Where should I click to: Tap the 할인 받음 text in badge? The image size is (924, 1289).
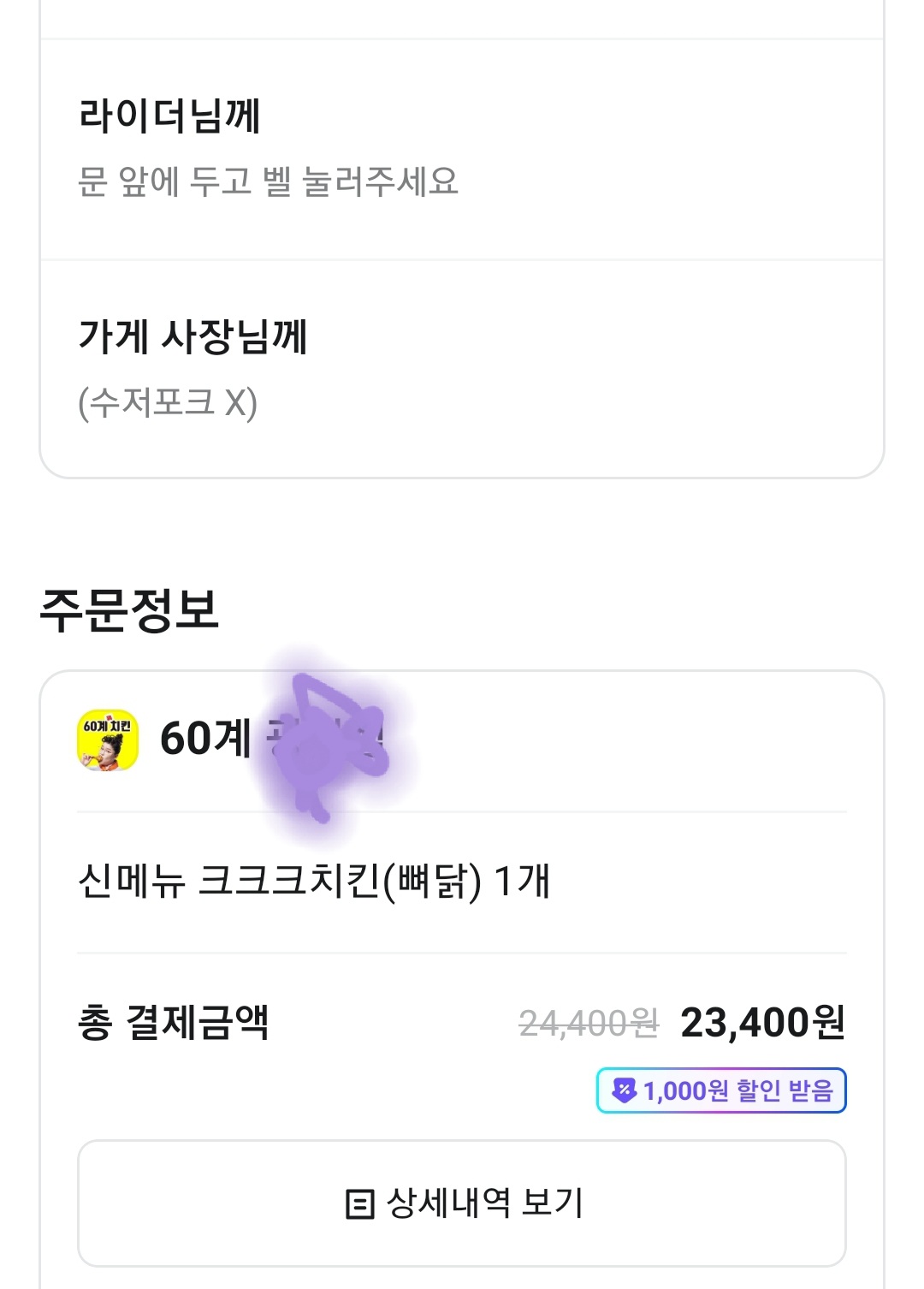785,1090
